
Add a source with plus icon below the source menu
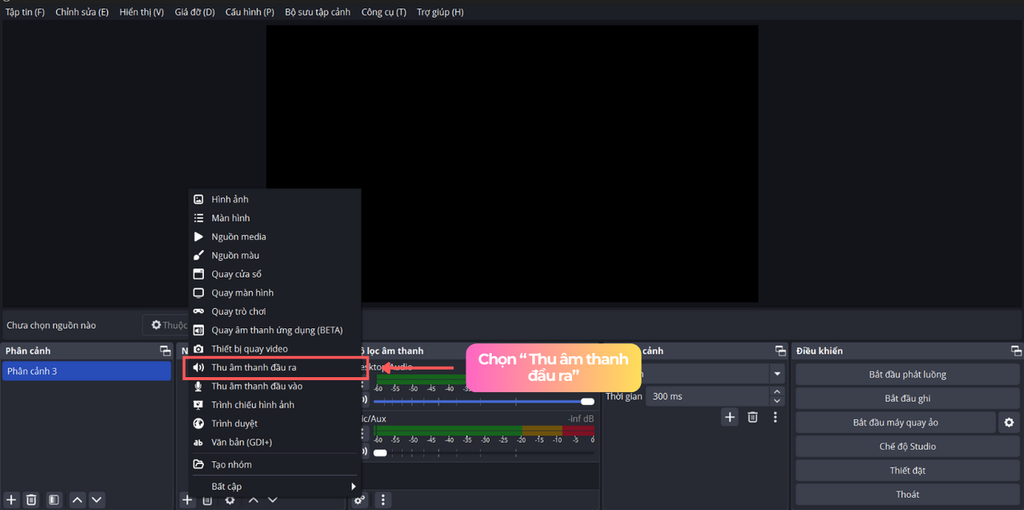(x=187, y=500)
